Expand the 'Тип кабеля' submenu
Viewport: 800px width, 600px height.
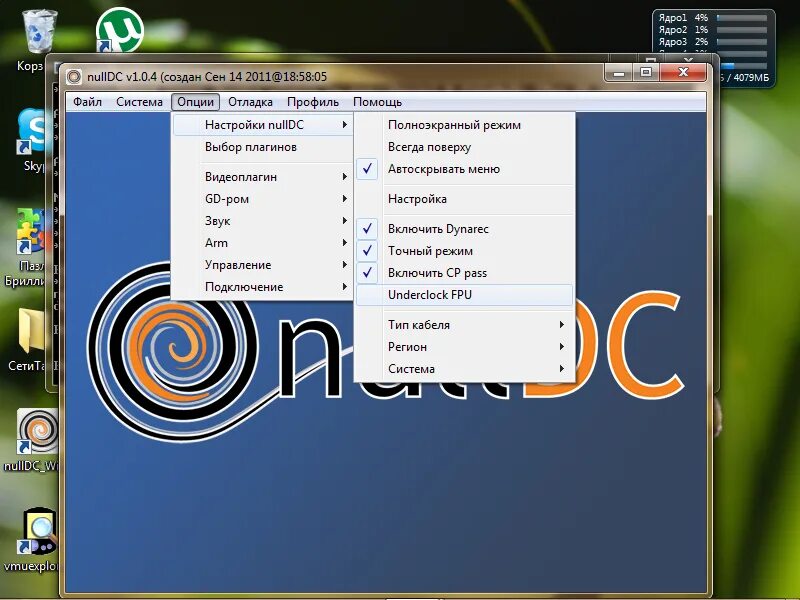(x=464, y=324)
